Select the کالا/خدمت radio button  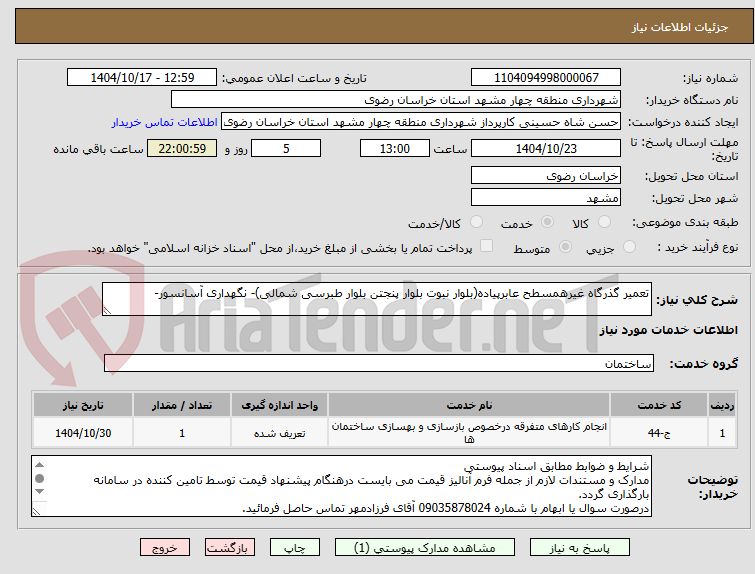pyautogui.click(x=476, y=222)
